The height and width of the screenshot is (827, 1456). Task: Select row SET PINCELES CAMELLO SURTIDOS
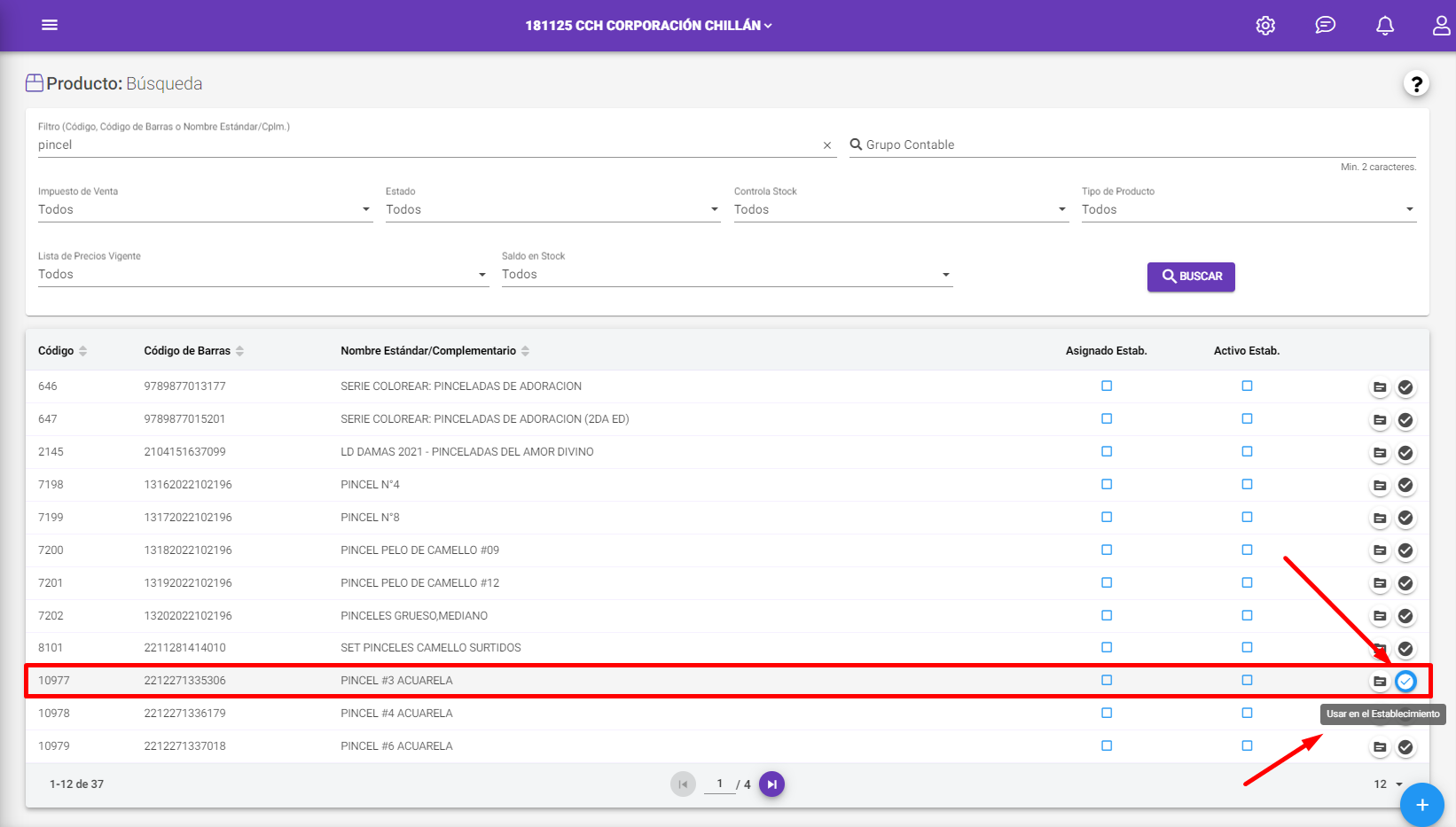pyautogui.click(x=727, y=649)
